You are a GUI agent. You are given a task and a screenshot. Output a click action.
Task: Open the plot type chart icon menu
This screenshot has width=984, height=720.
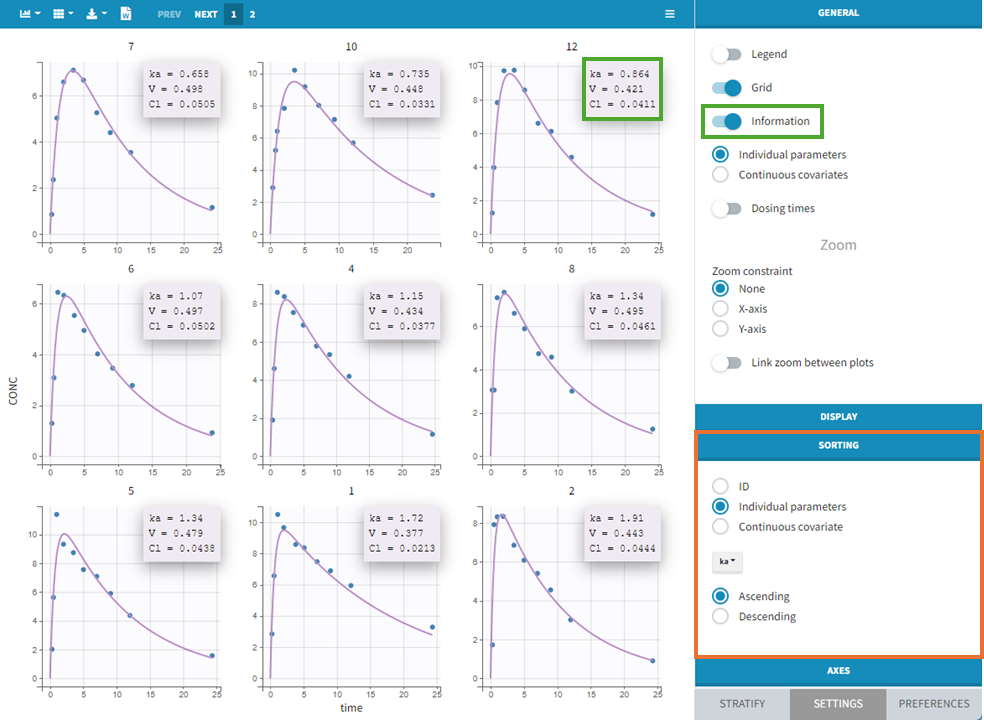click(29, 14)
